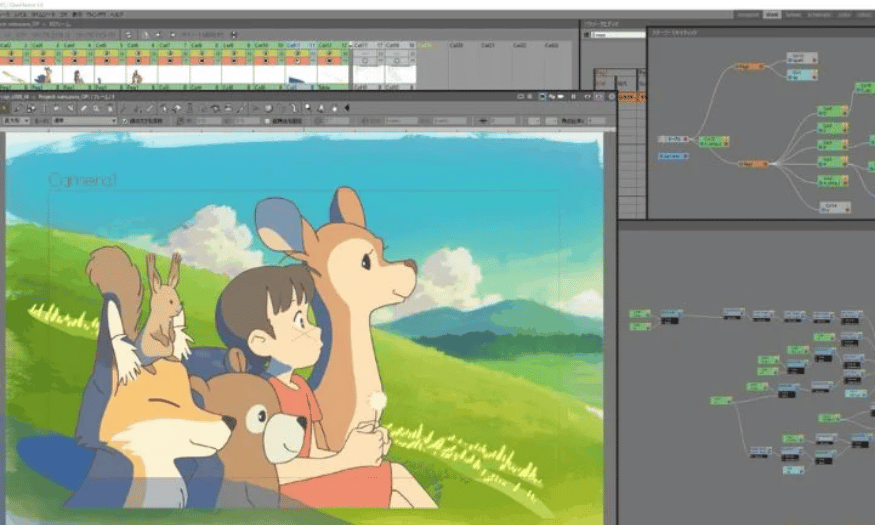Click the left-pointing collapse arrow ending the tool bar
Viewport: 875px width, 525px height.
[347, 108]
